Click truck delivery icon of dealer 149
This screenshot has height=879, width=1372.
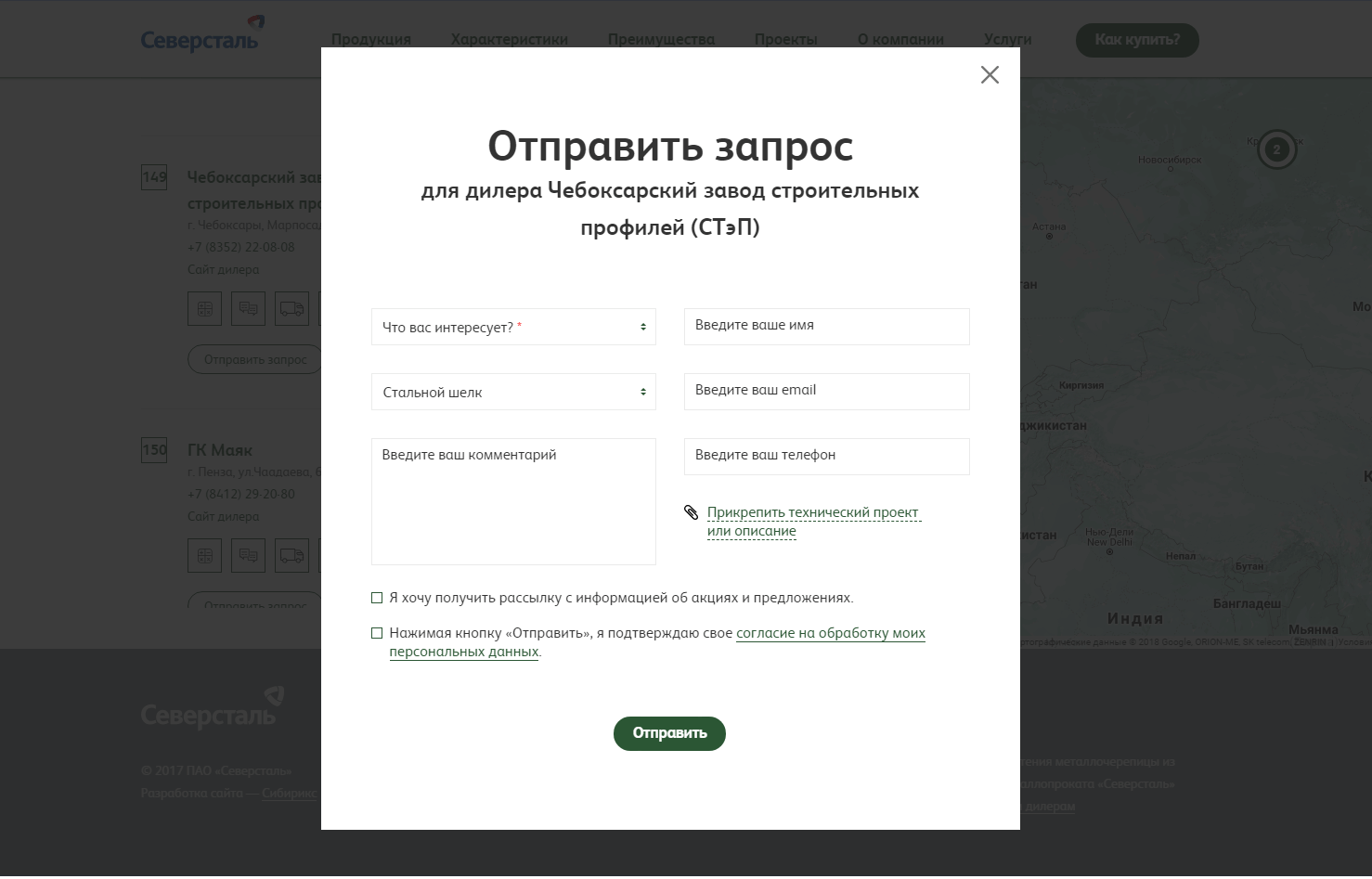coord(291,308)
